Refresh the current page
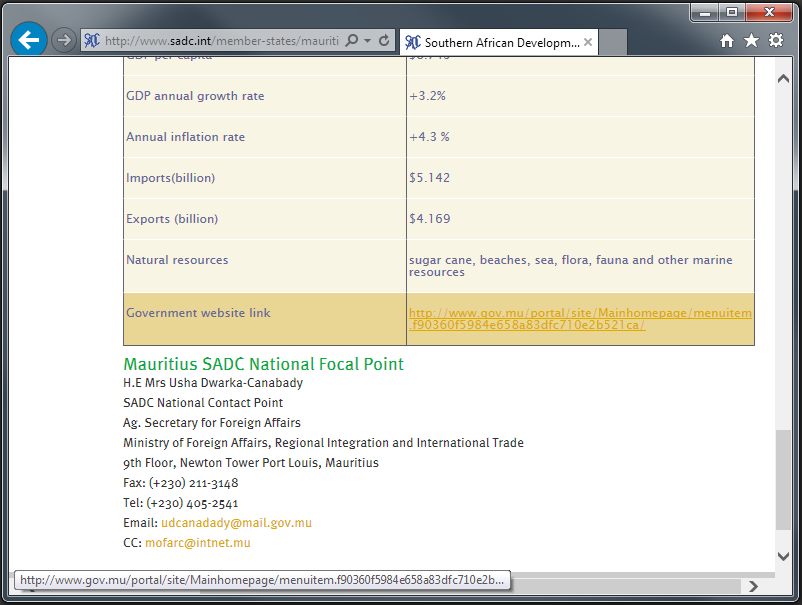 coord(384,40)
